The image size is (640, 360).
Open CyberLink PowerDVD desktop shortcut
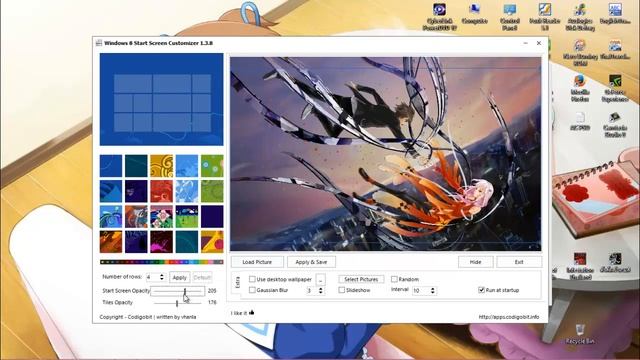click(439, 16)
